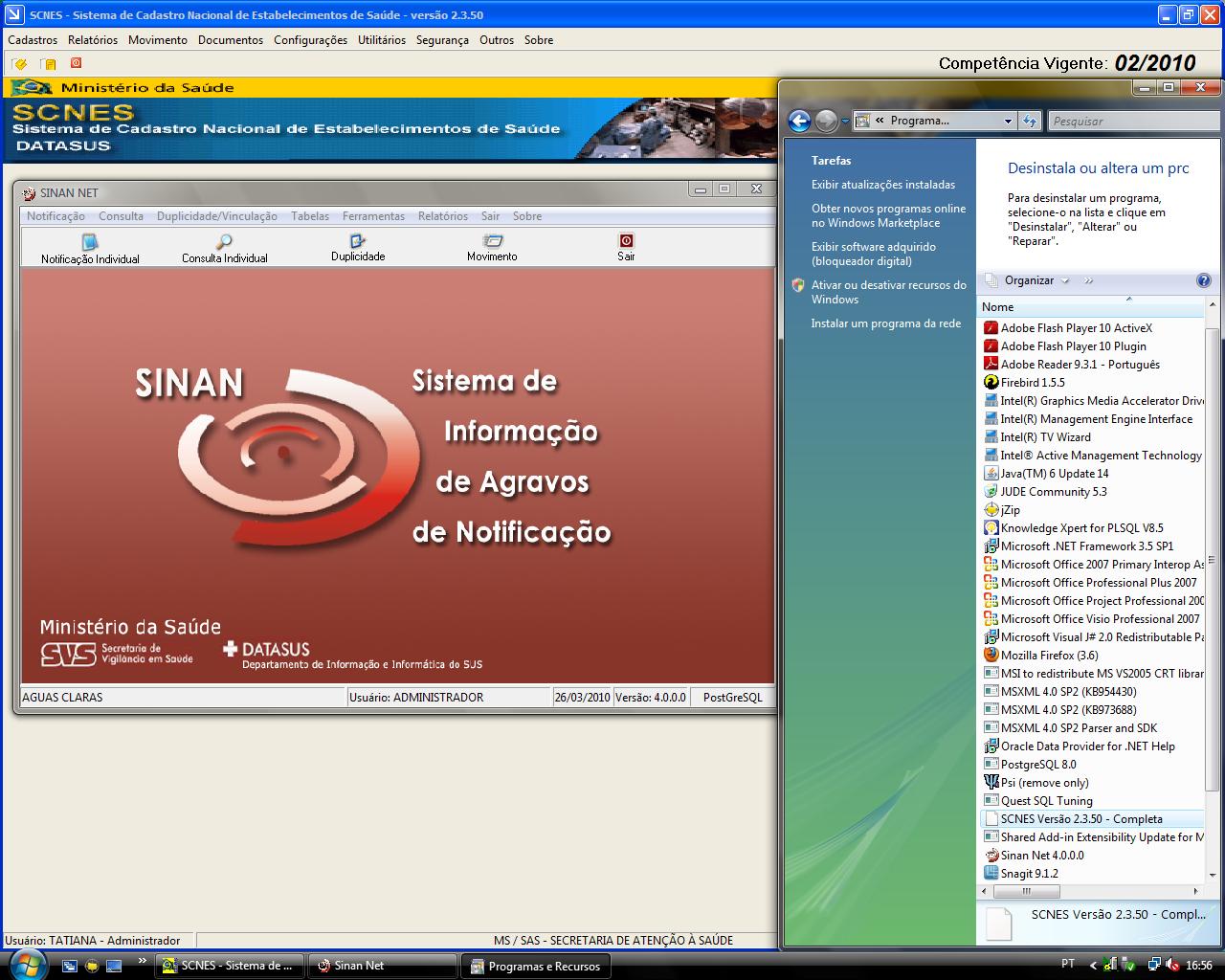The height and width of the screenshot is (980, 1225).
Task: Click the yellow document icon in SCNES toolbar
Action: point(48,64)
